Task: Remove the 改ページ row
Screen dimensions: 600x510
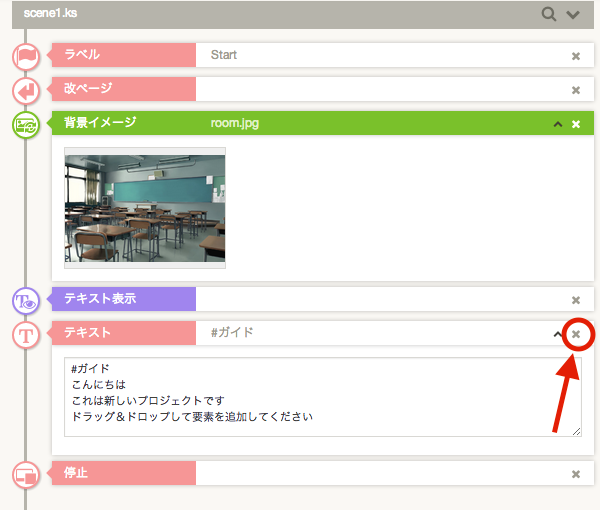Action: [x=576, y=90]
